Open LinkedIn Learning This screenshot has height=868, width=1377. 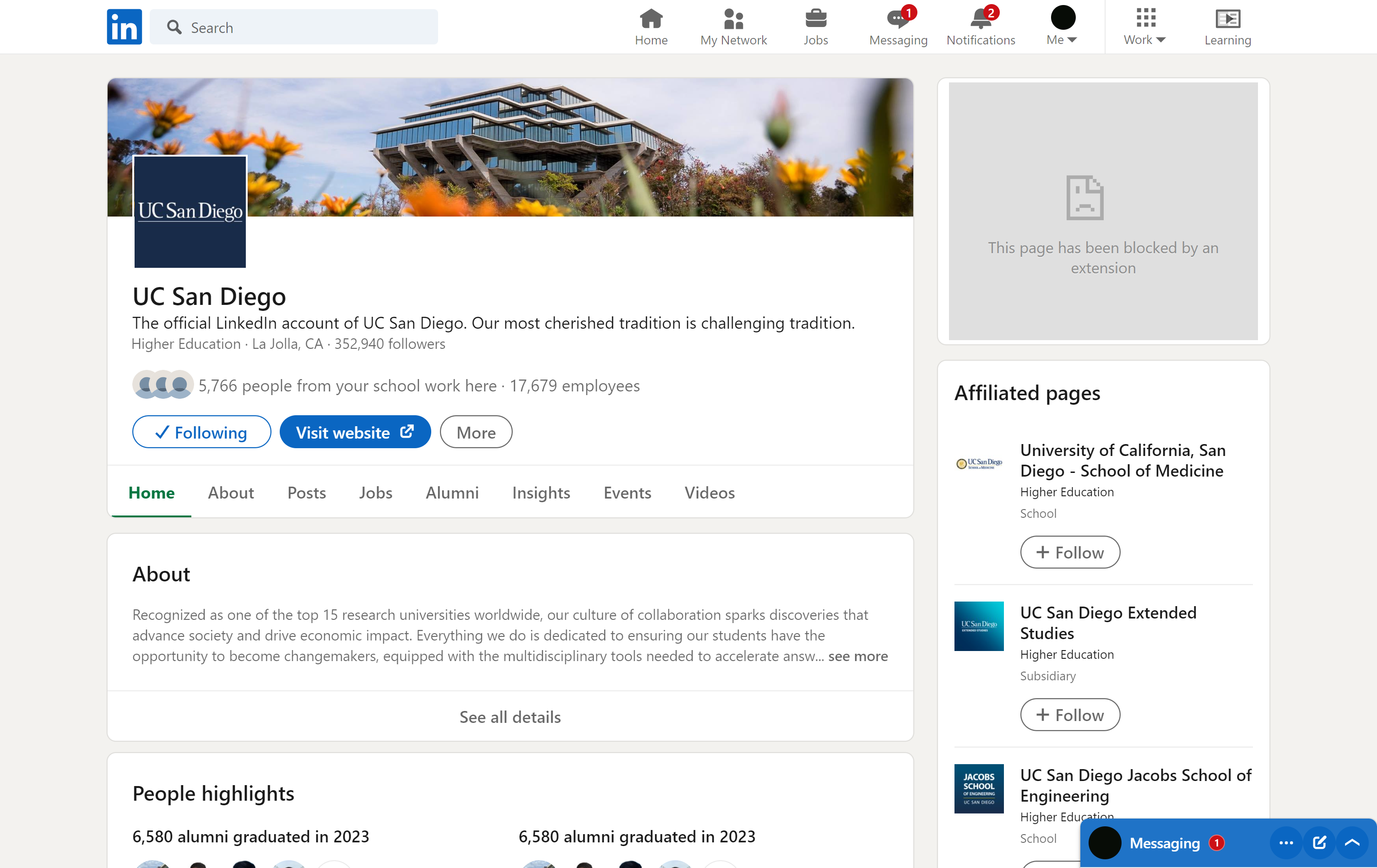1227,26
